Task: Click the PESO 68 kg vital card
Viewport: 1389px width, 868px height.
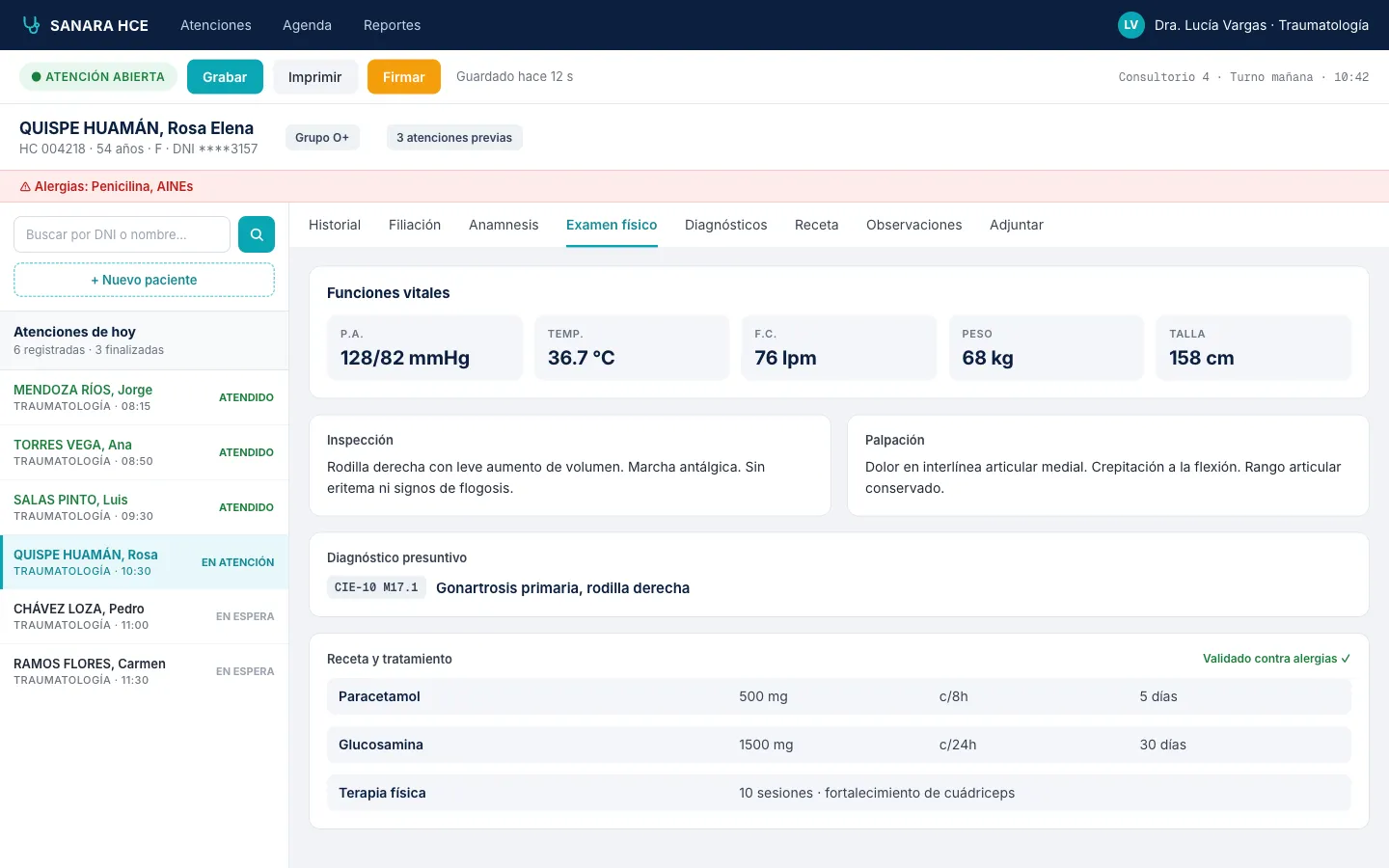Action: pos(1047,347)
